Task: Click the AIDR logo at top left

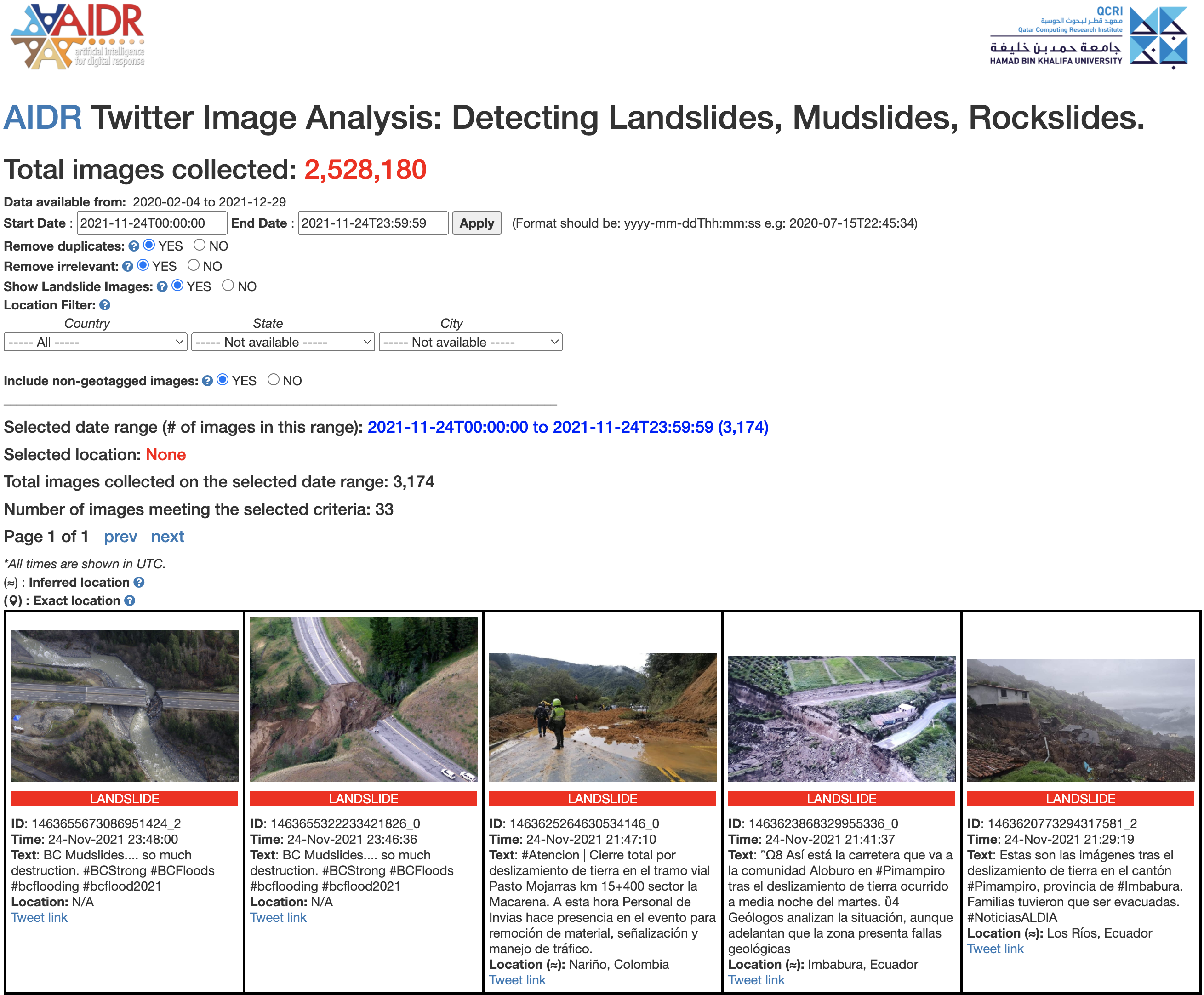Action: (77, 35)
